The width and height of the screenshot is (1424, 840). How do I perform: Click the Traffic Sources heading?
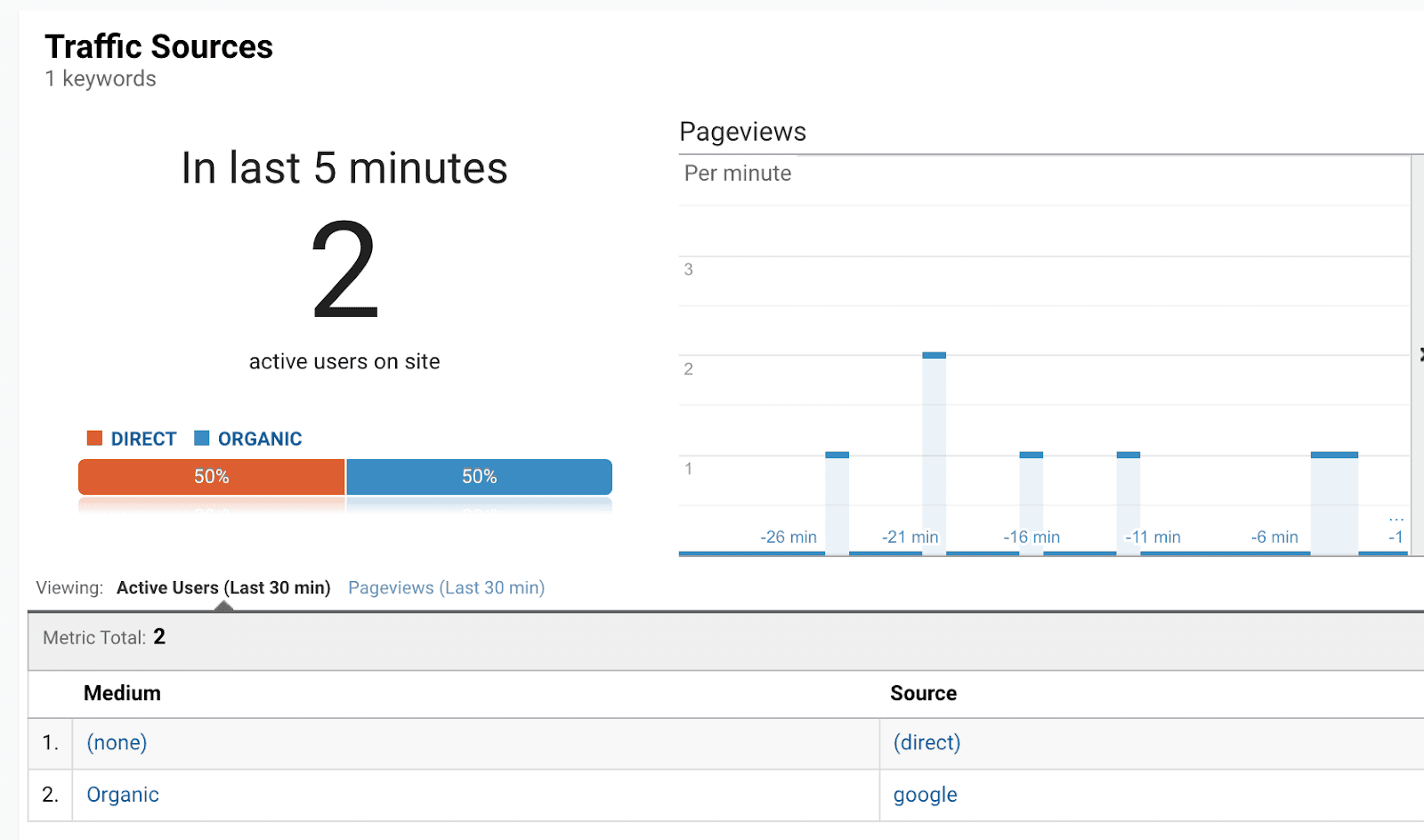pyautogui.click(x=158, y=47)
